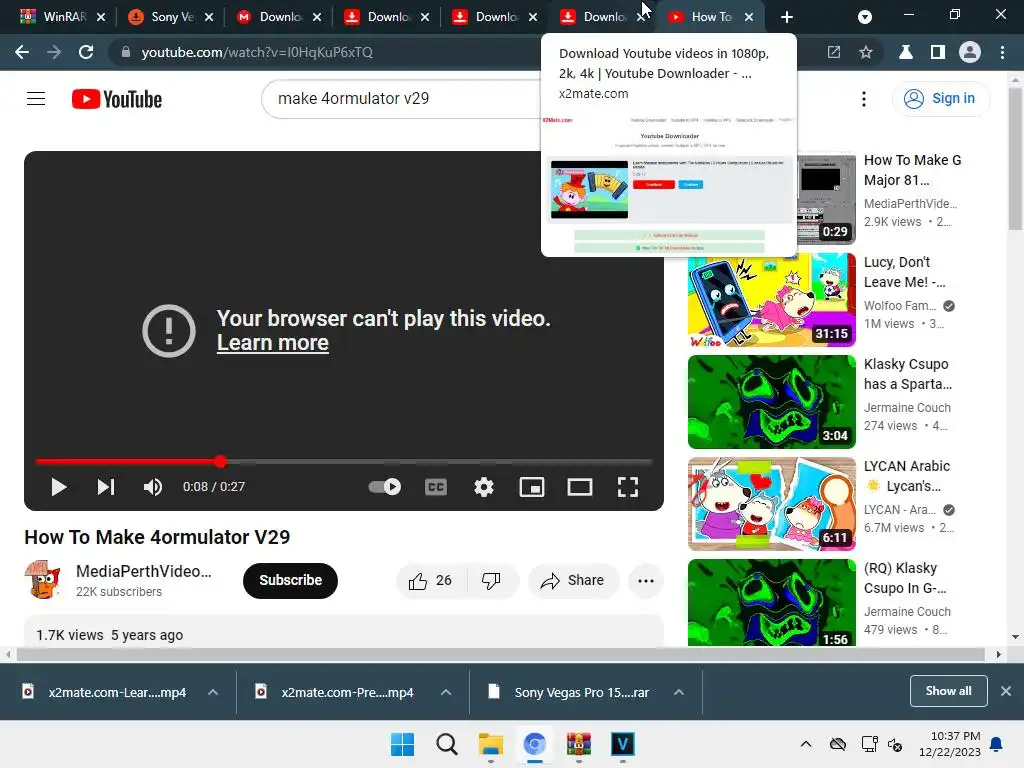This screenshot has height=768, width=1024.
Task: Go forward in browser history
Action: point(54,52)
